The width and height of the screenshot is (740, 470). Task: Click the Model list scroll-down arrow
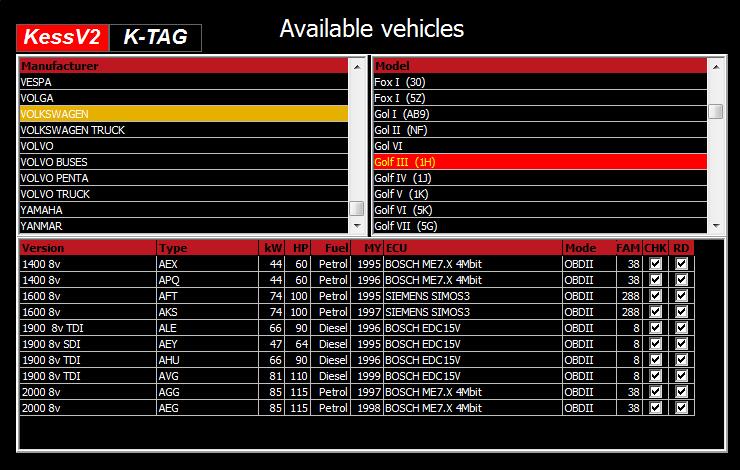click(x=716, y=226)
